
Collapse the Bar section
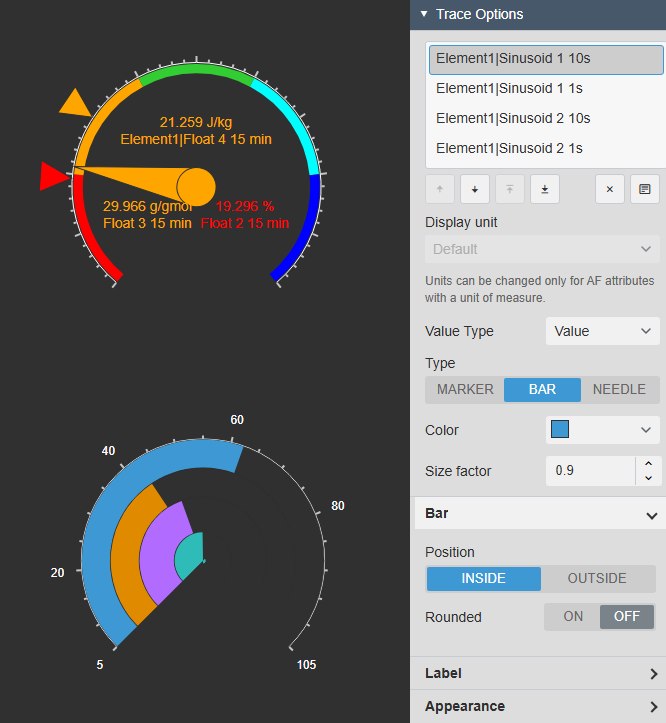[x=540, y=513]
